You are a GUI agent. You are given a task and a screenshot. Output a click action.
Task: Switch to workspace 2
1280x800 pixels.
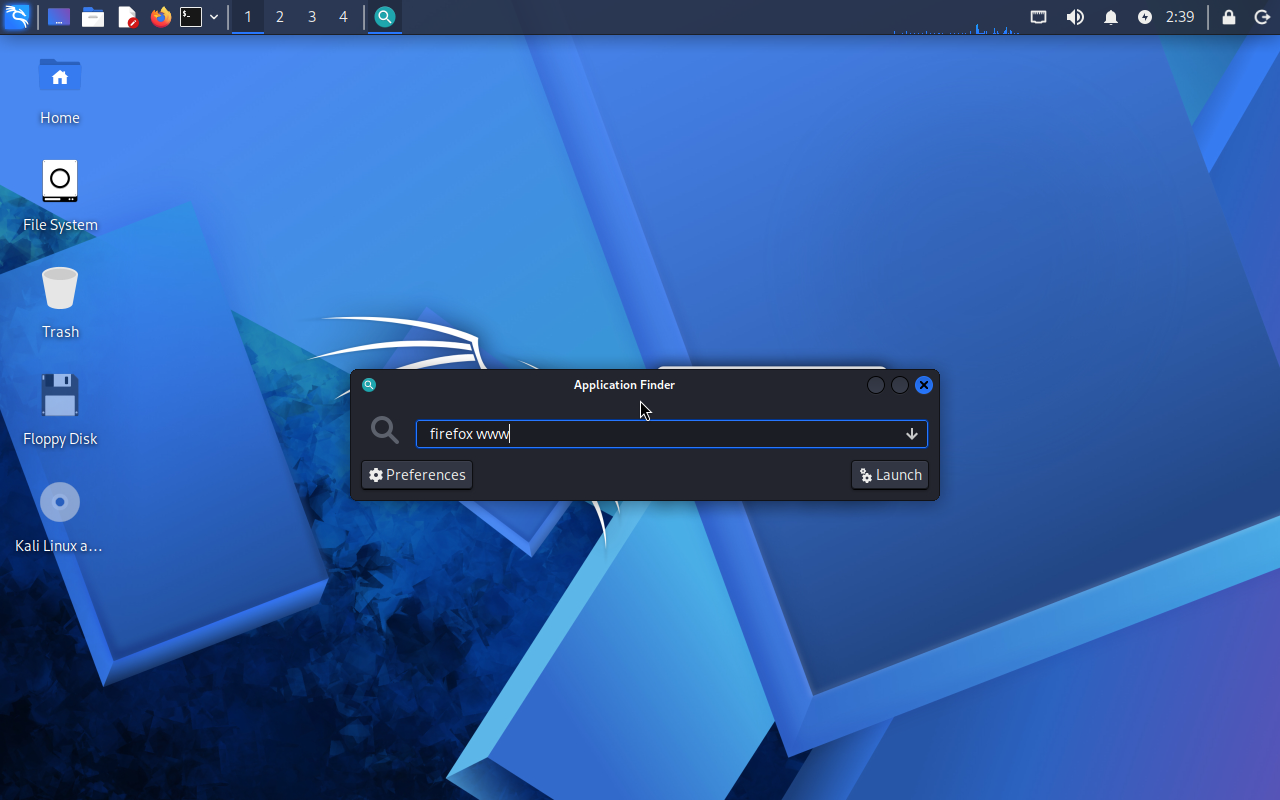click(279, 17)
